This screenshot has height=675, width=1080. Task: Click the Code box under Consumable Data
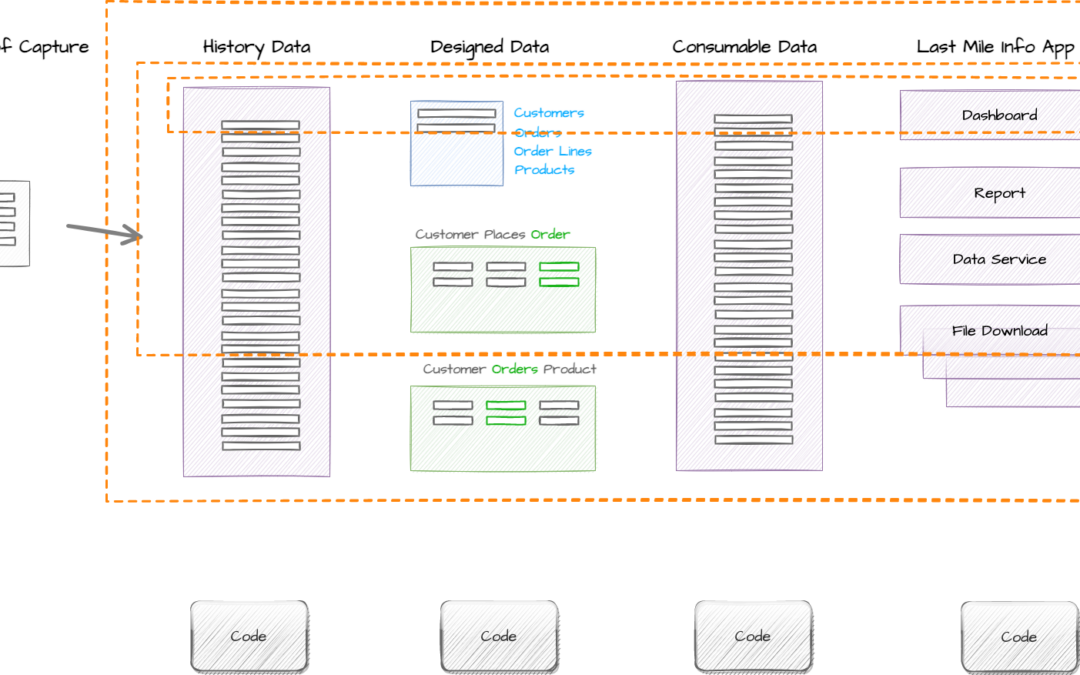click(x=752, y=636)
